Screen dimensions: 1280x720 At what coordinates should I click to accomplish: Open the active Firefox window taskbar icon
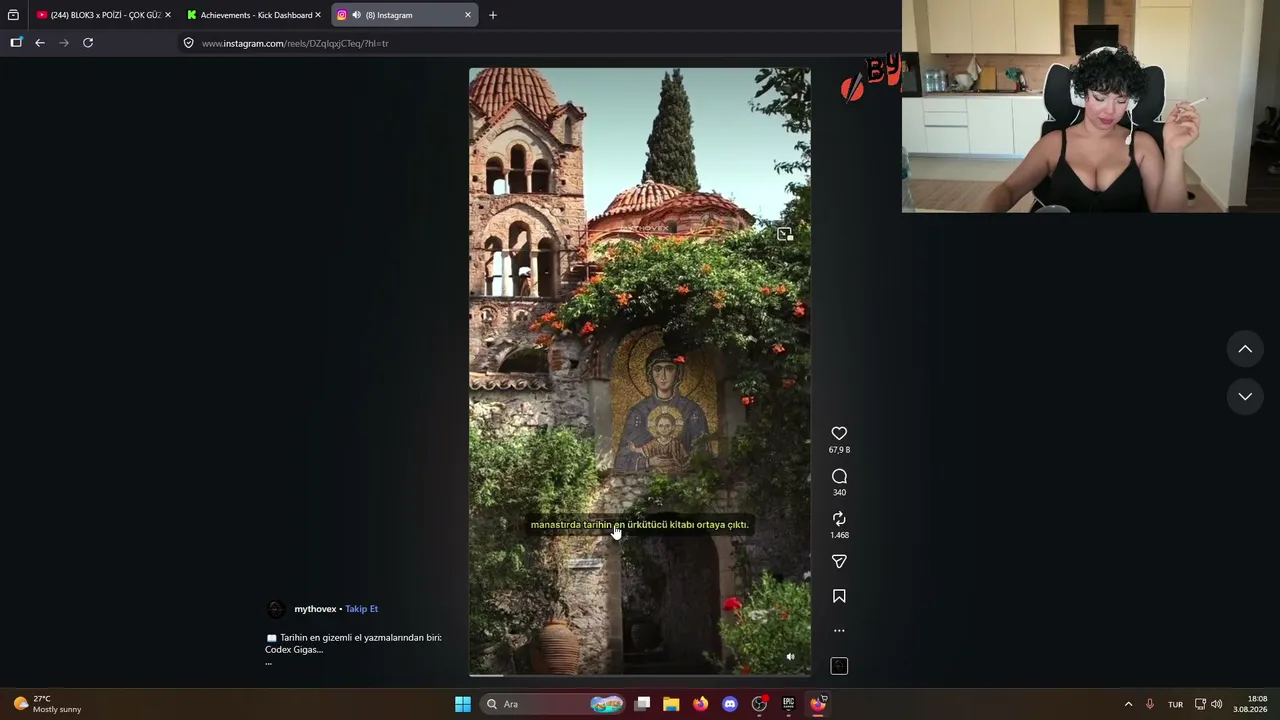[818, 704]
